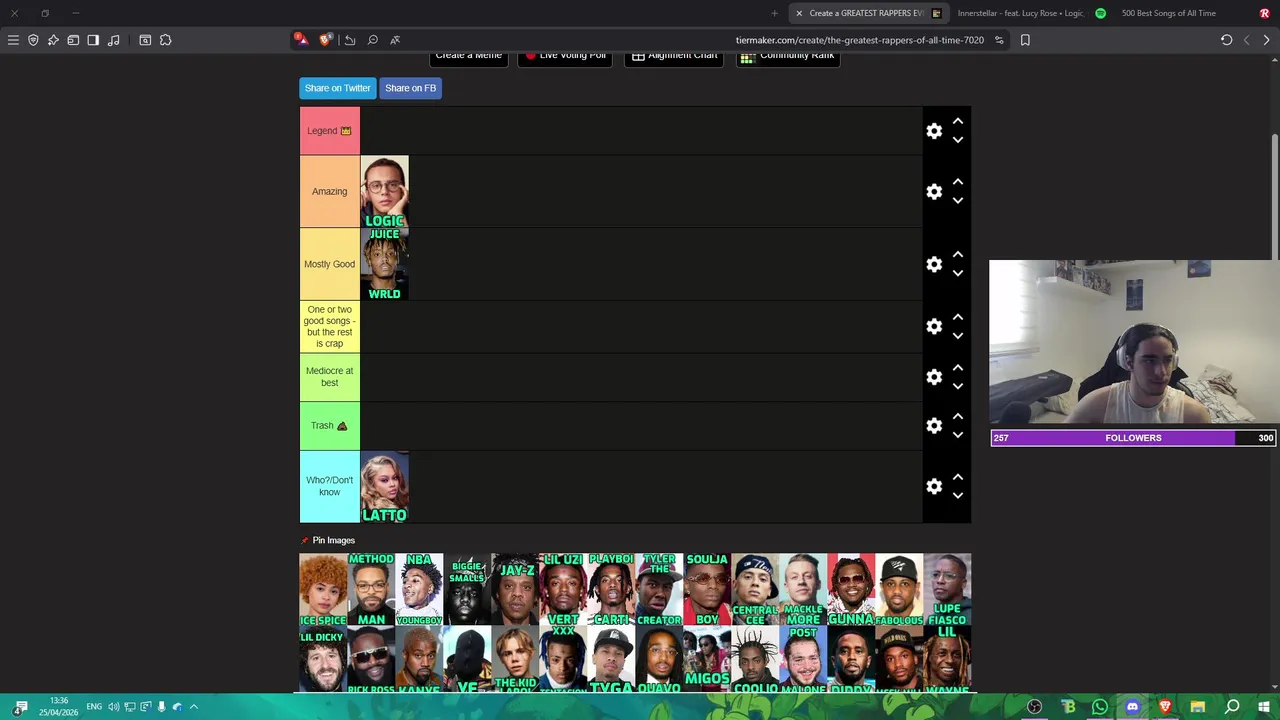Image resolution: width=1280 pixels, height=720 pixels.
Task: Move Mostly Good tier up with chevron
Action: [958, 254]
